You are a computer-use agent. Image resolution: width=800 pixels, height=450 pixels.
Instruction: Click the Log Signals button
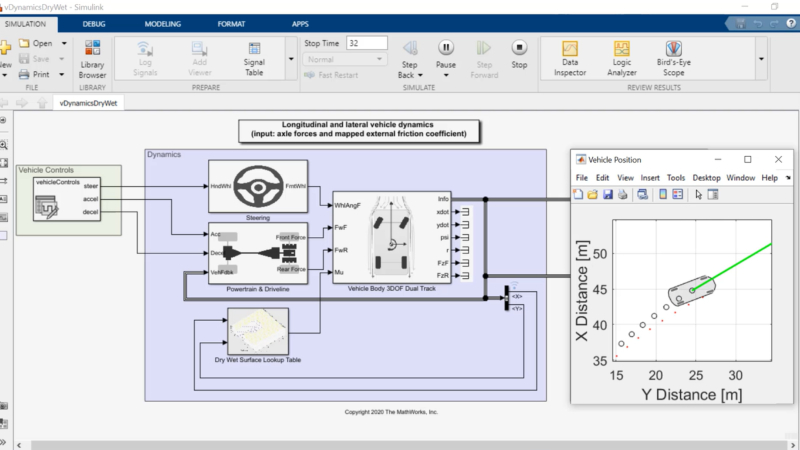(x=145, y=59)
